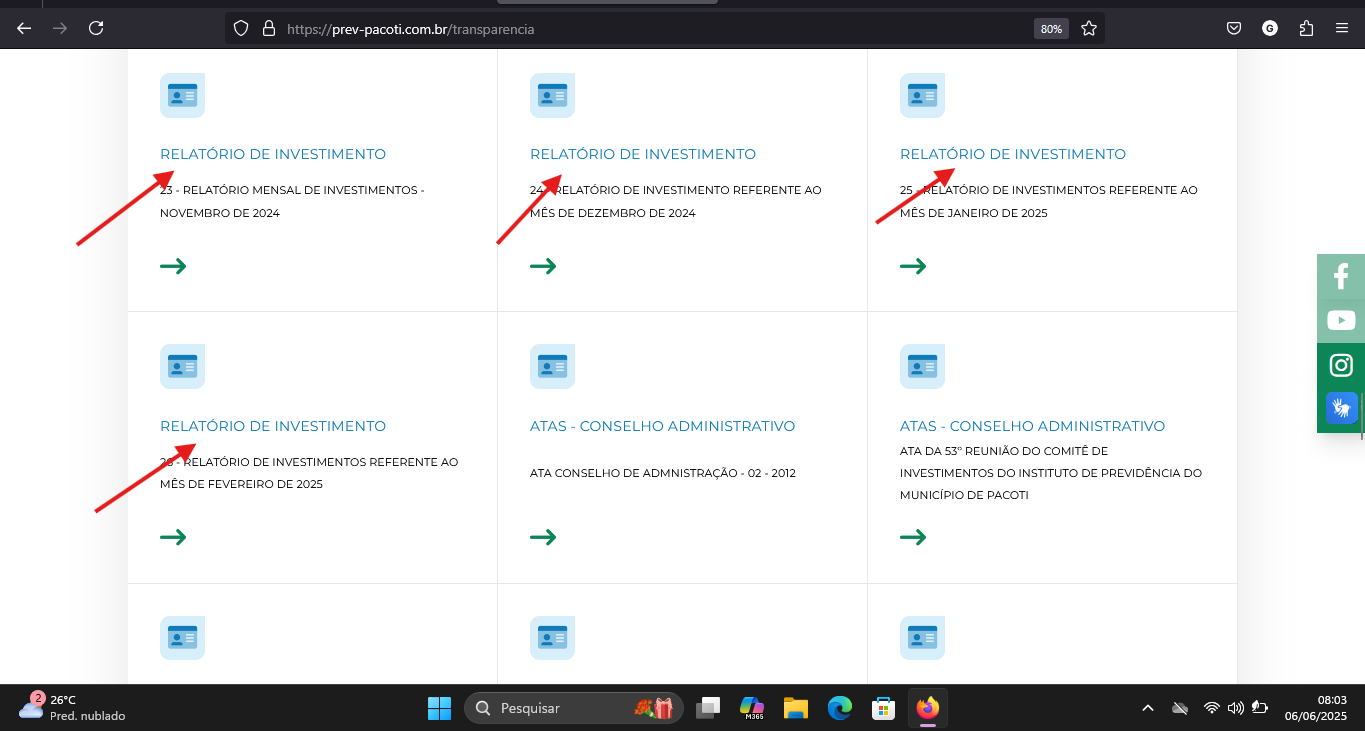Open Relatório de Investimento link for Dezembro 2024

[643, 154]
